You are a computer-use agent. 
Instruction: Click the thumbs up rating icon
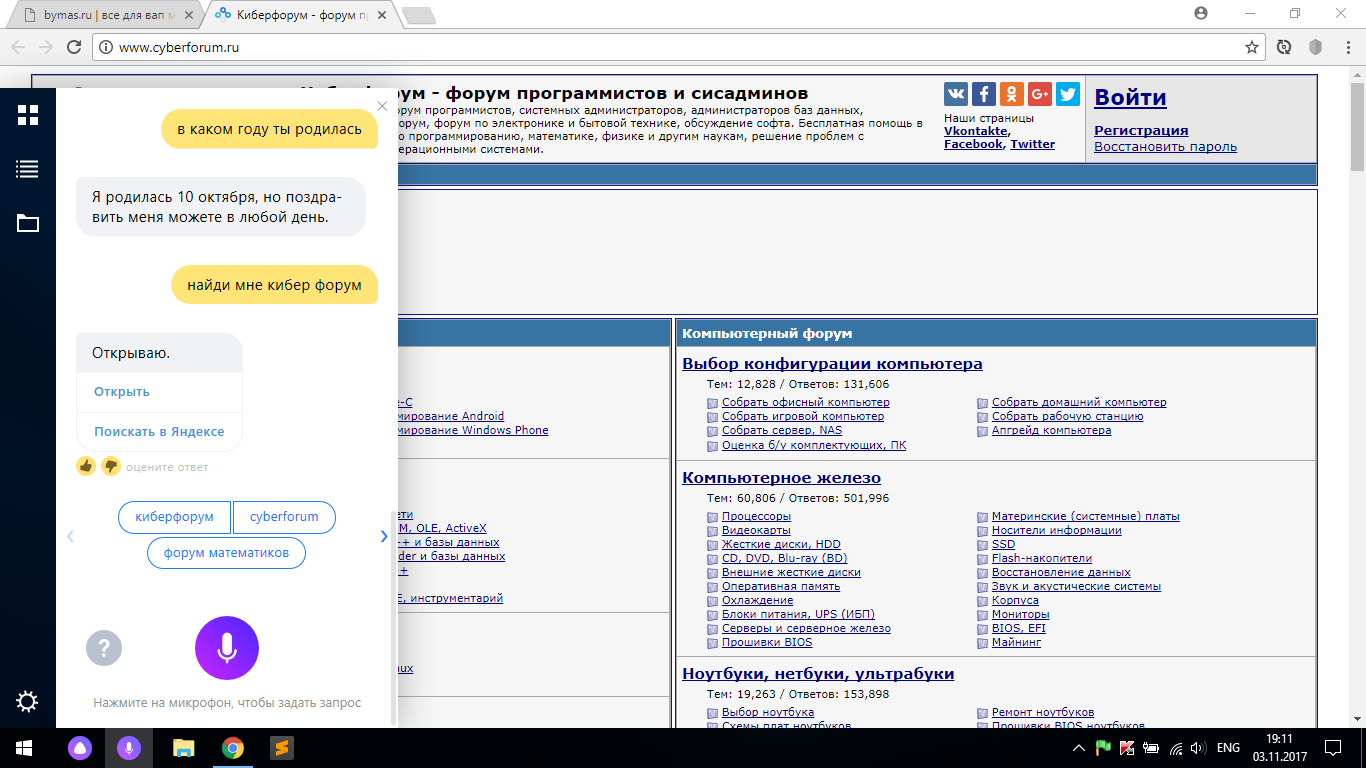click(86, 466)
